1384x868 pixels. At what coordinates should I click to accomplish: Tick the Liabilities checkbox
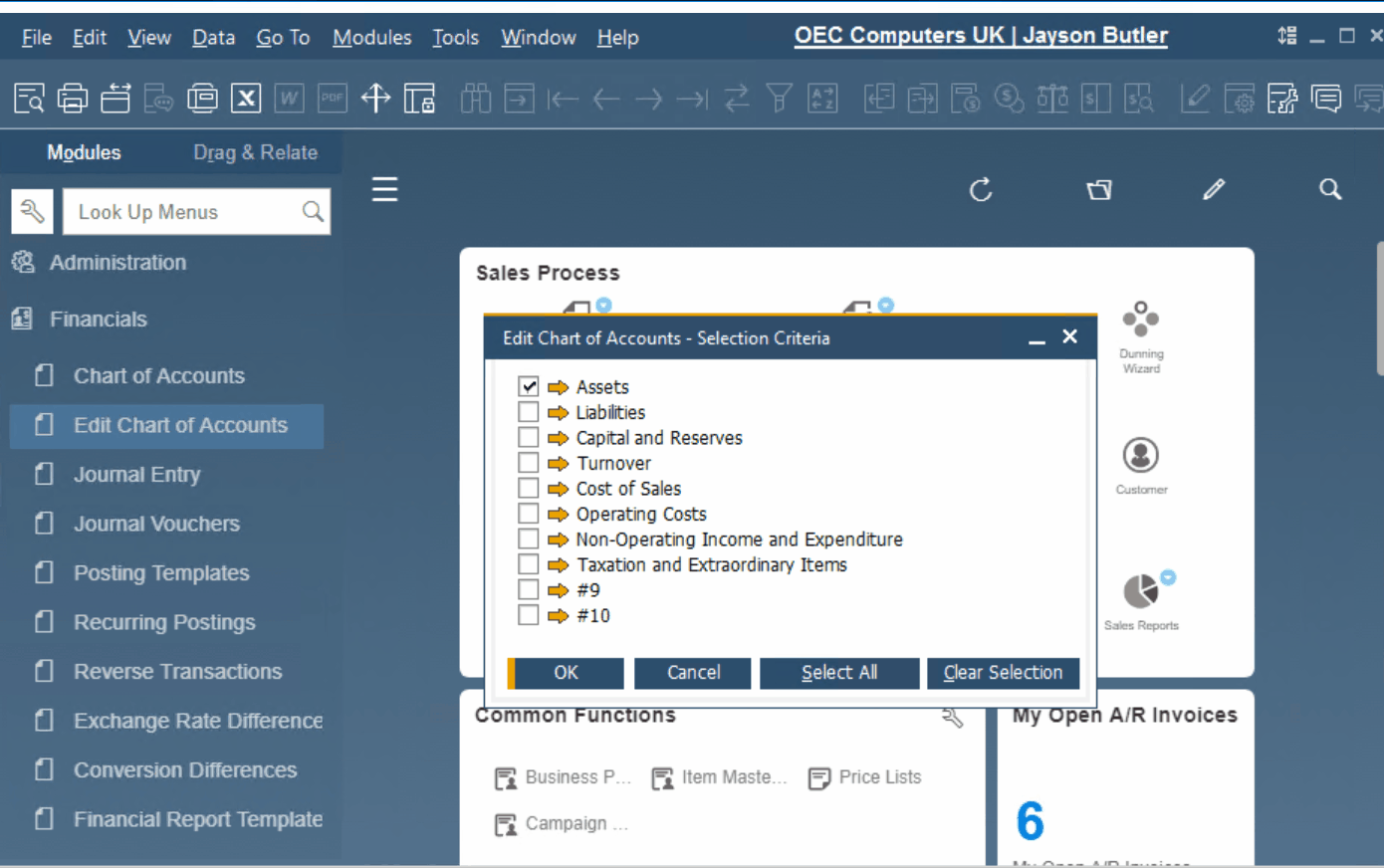pyautogui.click(x=529, y=412)
